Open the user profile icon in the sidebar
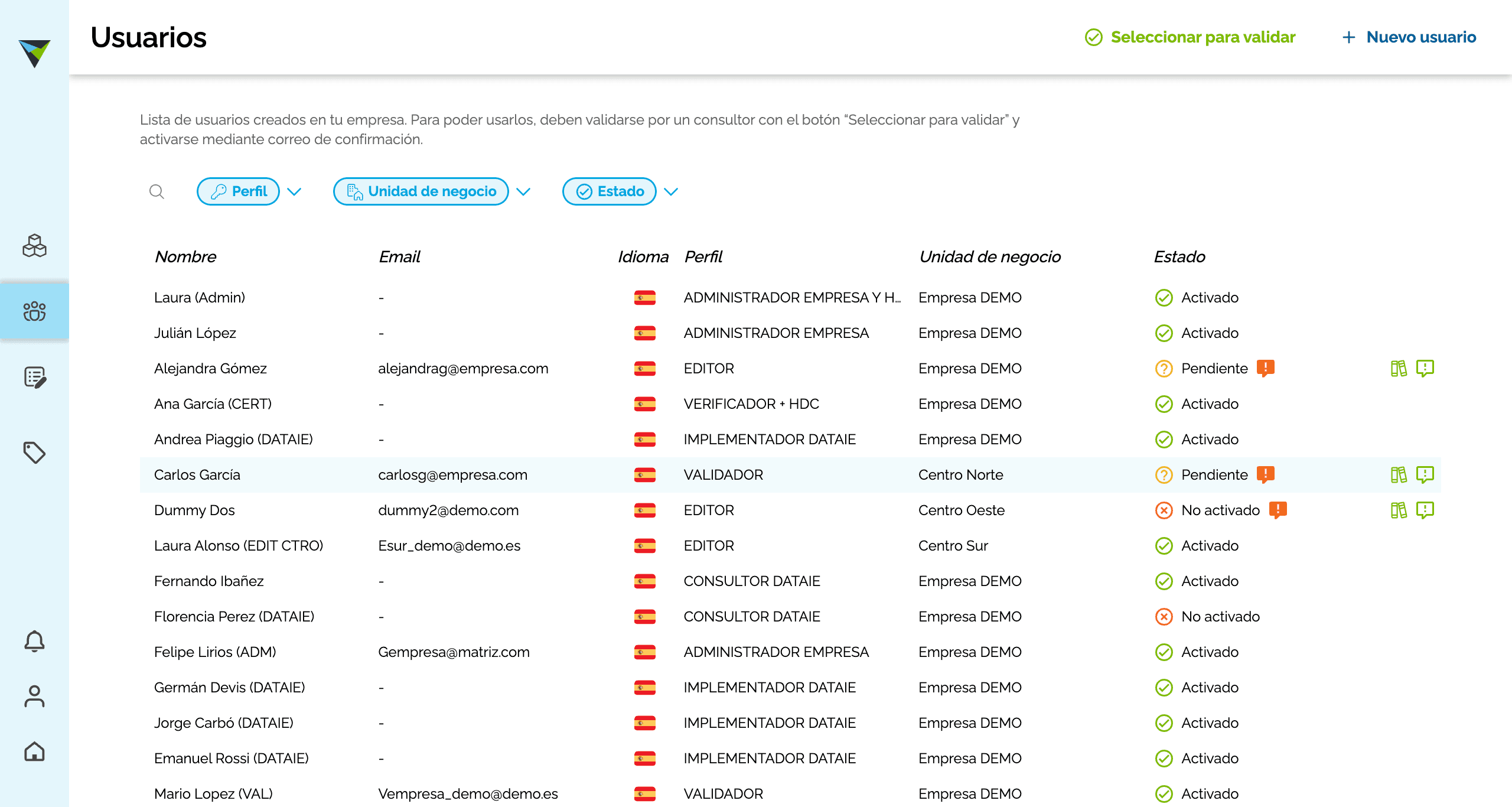This screenshot has width=1512, height=807. (x=34, y=696)
